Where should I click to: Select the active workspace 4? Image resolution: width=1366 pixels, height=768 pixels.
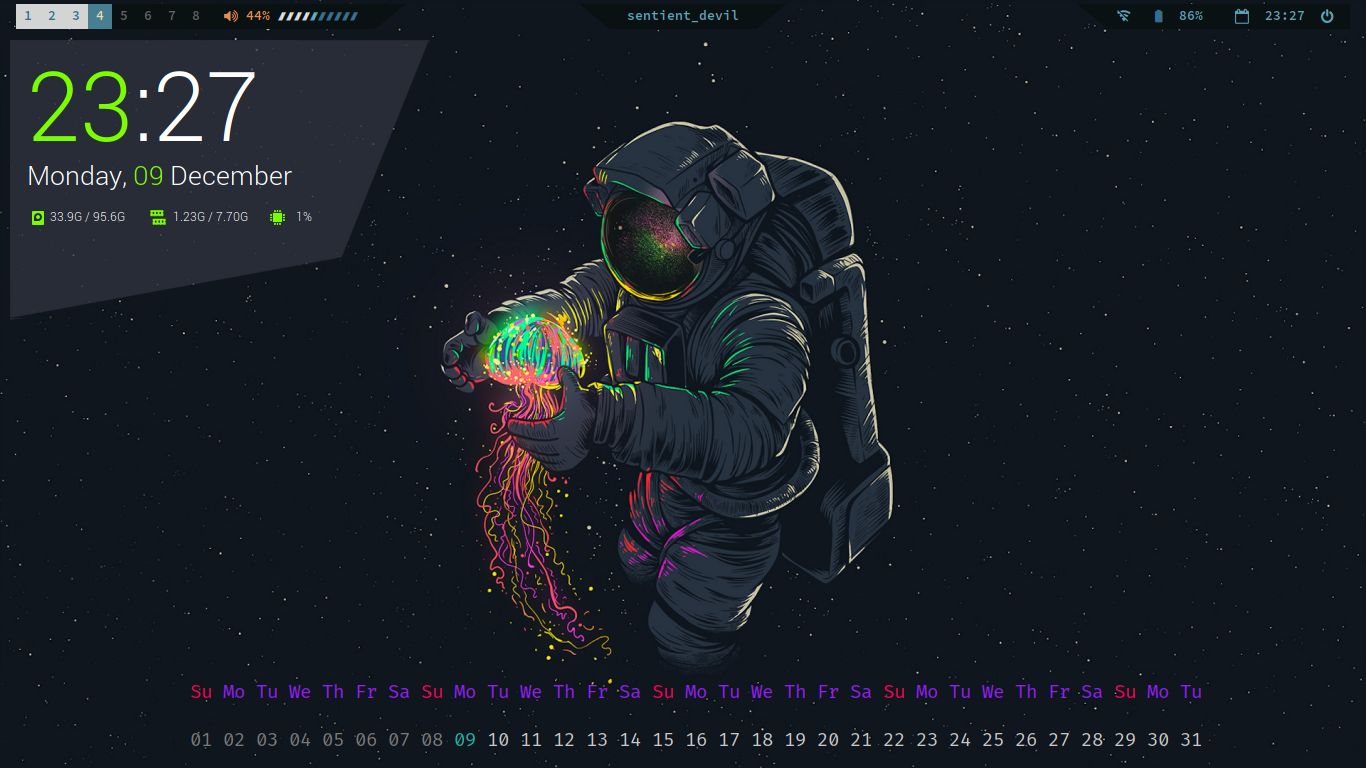coord(100,16)
